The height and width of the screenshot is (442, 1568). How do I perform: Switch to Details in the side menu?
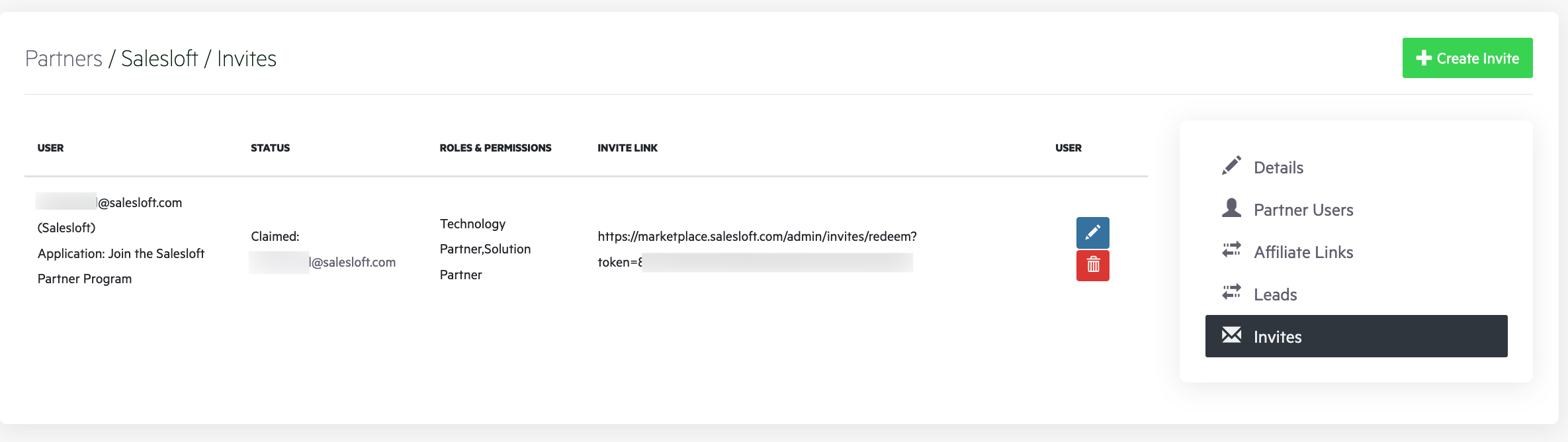[1278, 167]
